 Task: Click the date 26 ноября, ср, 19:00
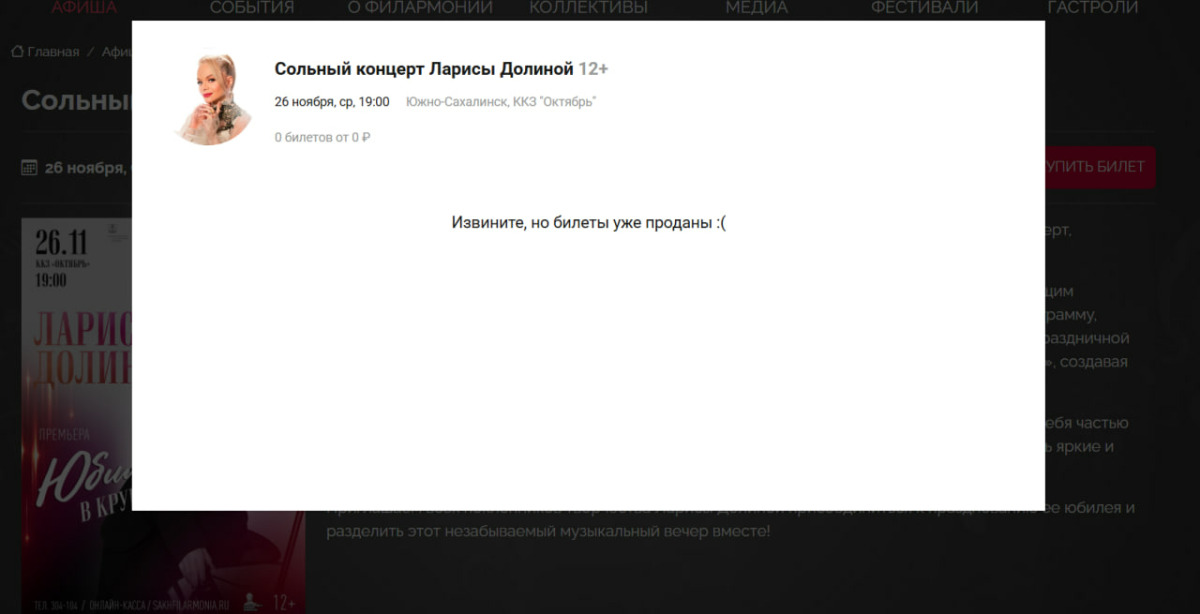click(332, 102)
